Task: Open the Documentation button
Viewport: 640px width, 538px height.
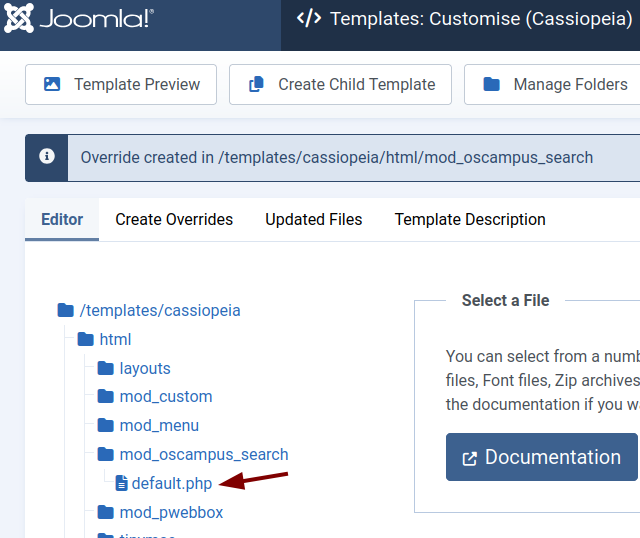Action: pyautogui.click(x=542, y=457)
